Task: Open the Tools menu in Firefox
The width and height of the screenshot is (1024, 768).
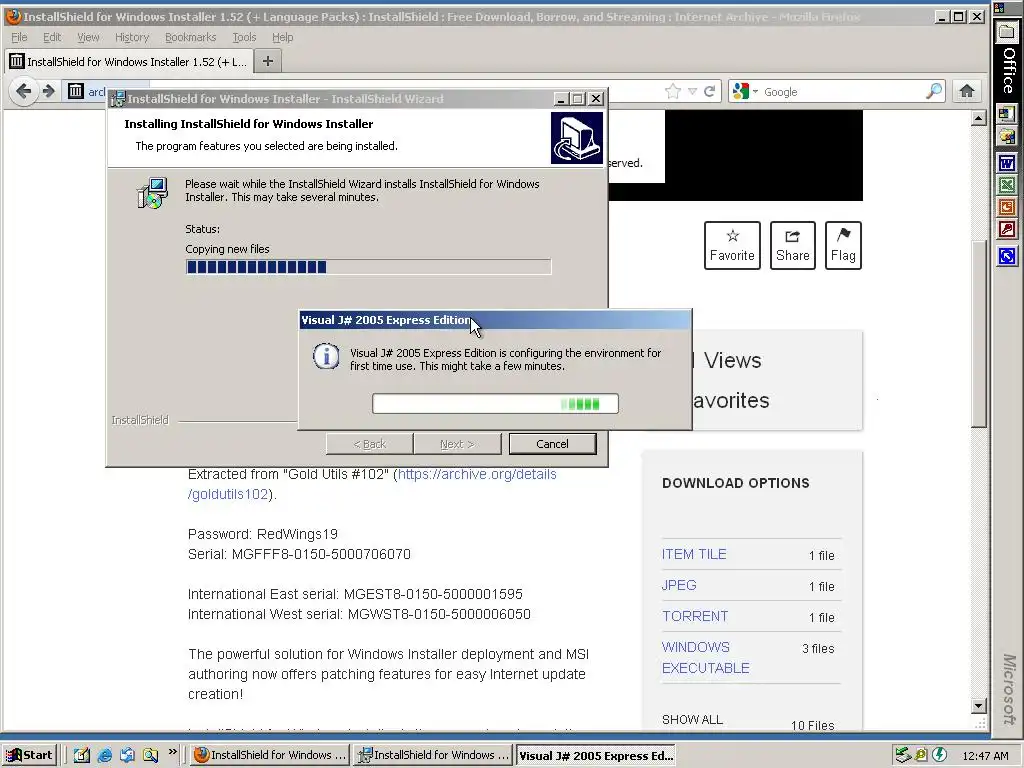Action: pyautogui.click(x=244, y=37)
